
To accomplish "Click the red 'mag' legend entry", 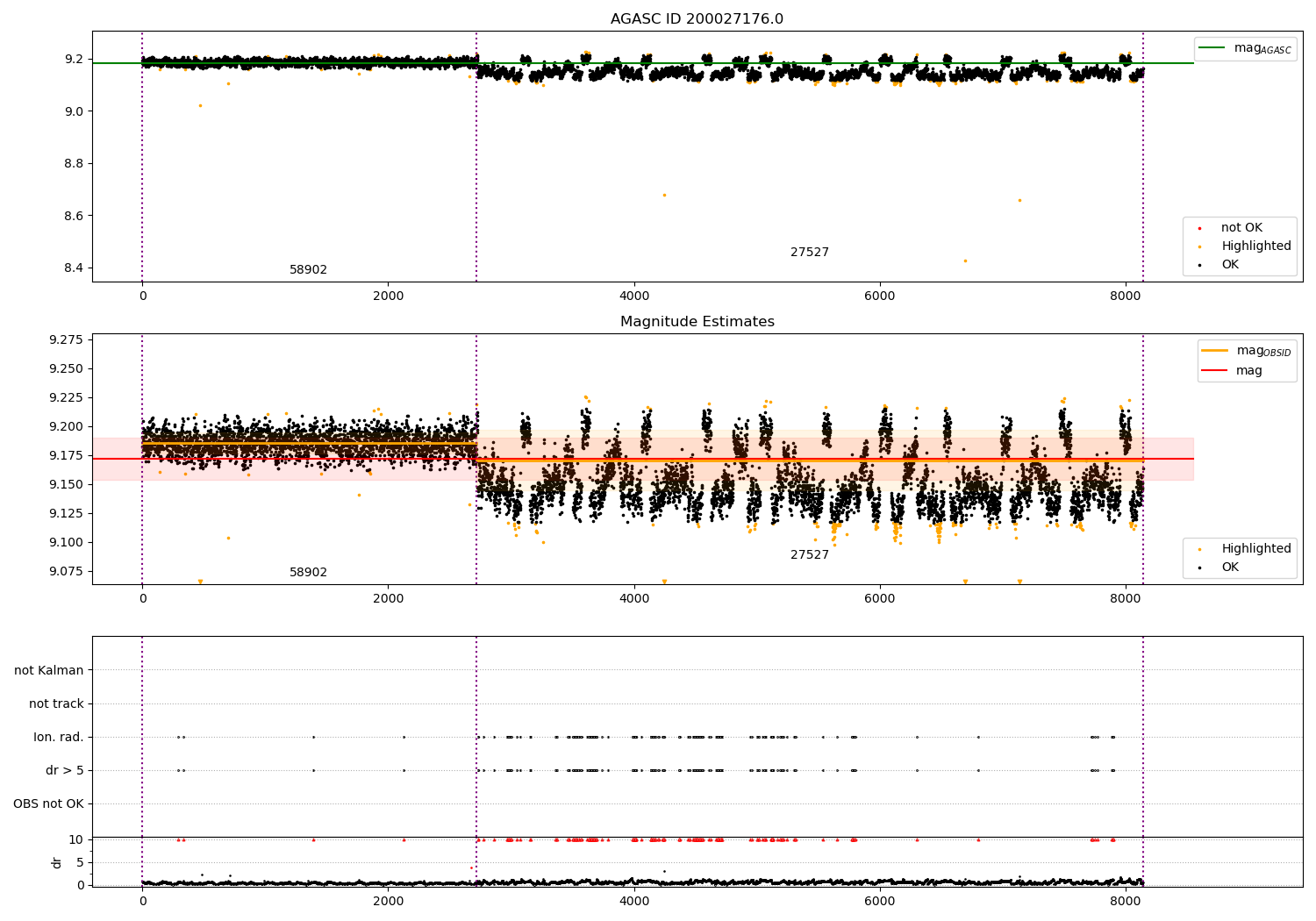I will coord(1248,371).
